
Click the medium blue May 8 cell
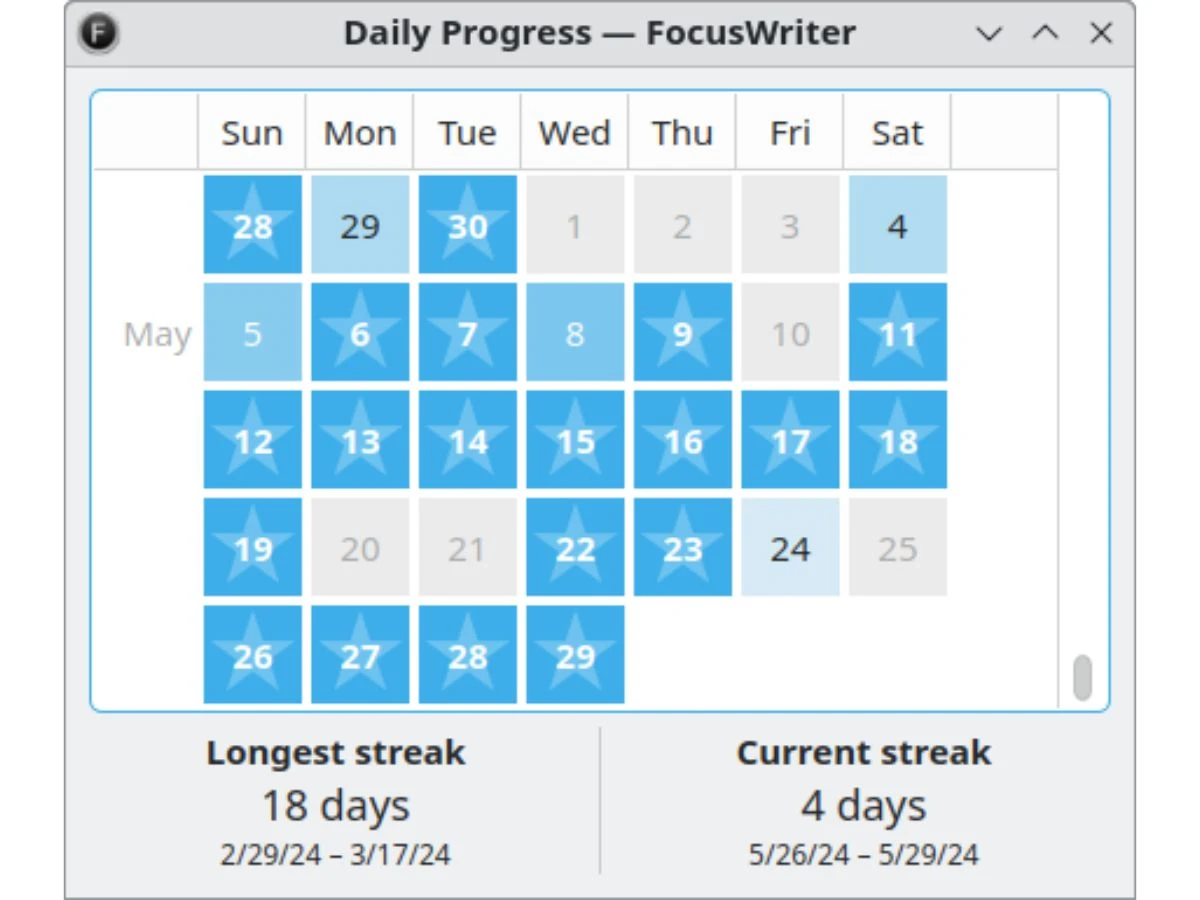pyautogui.click(x=575, y=332)
